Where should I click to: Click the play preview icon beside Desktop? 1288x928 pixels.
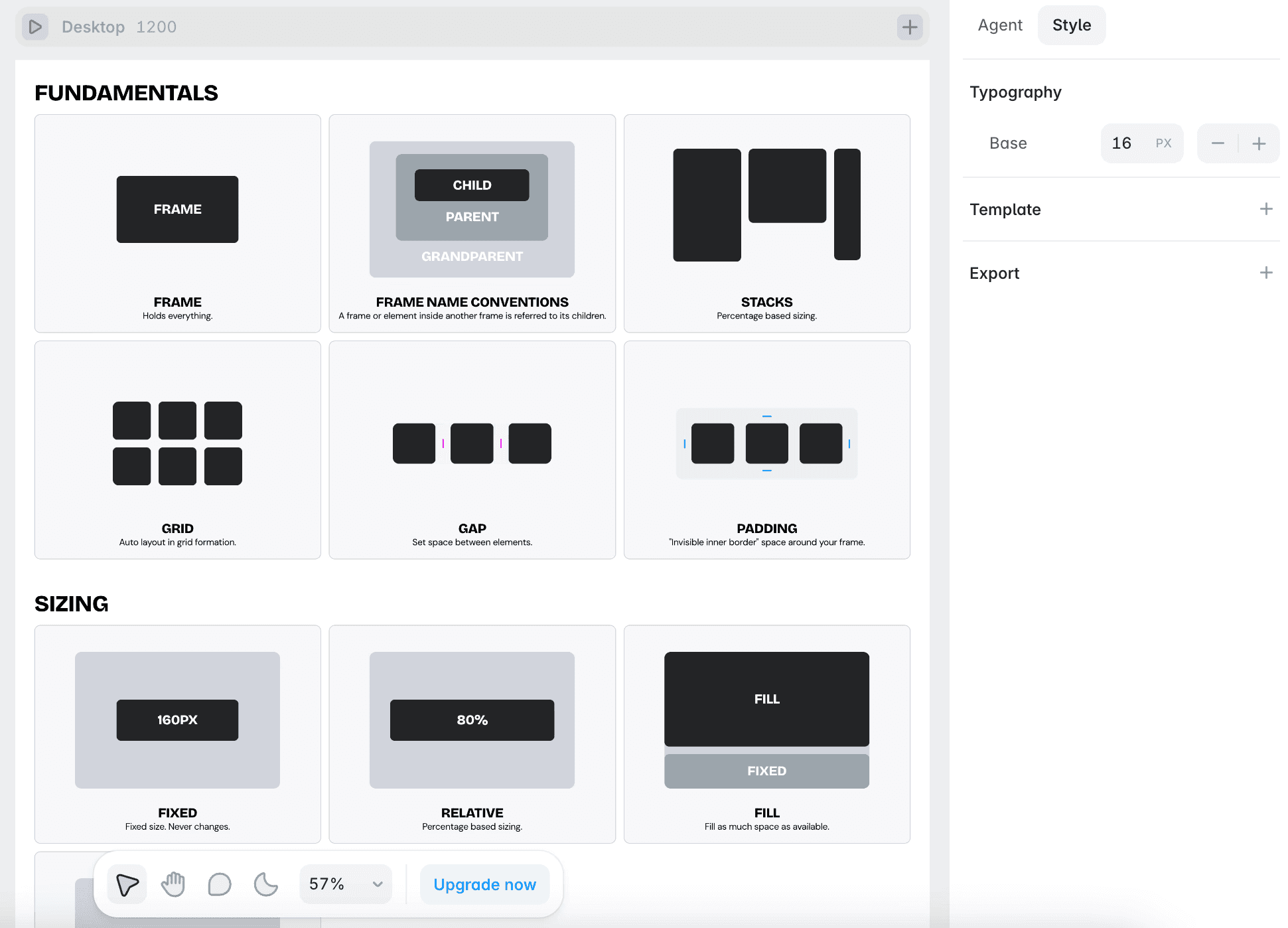[35, 27]
